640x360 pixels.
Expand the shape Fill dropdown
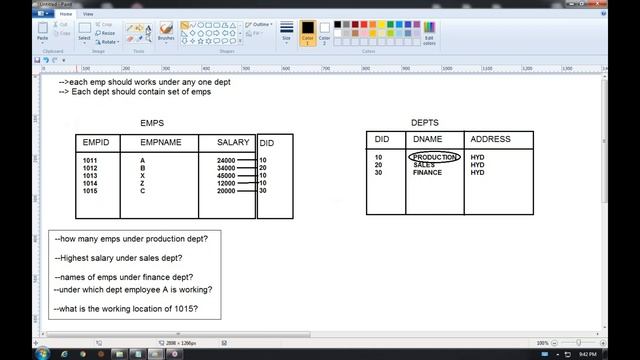click(254, 33)
